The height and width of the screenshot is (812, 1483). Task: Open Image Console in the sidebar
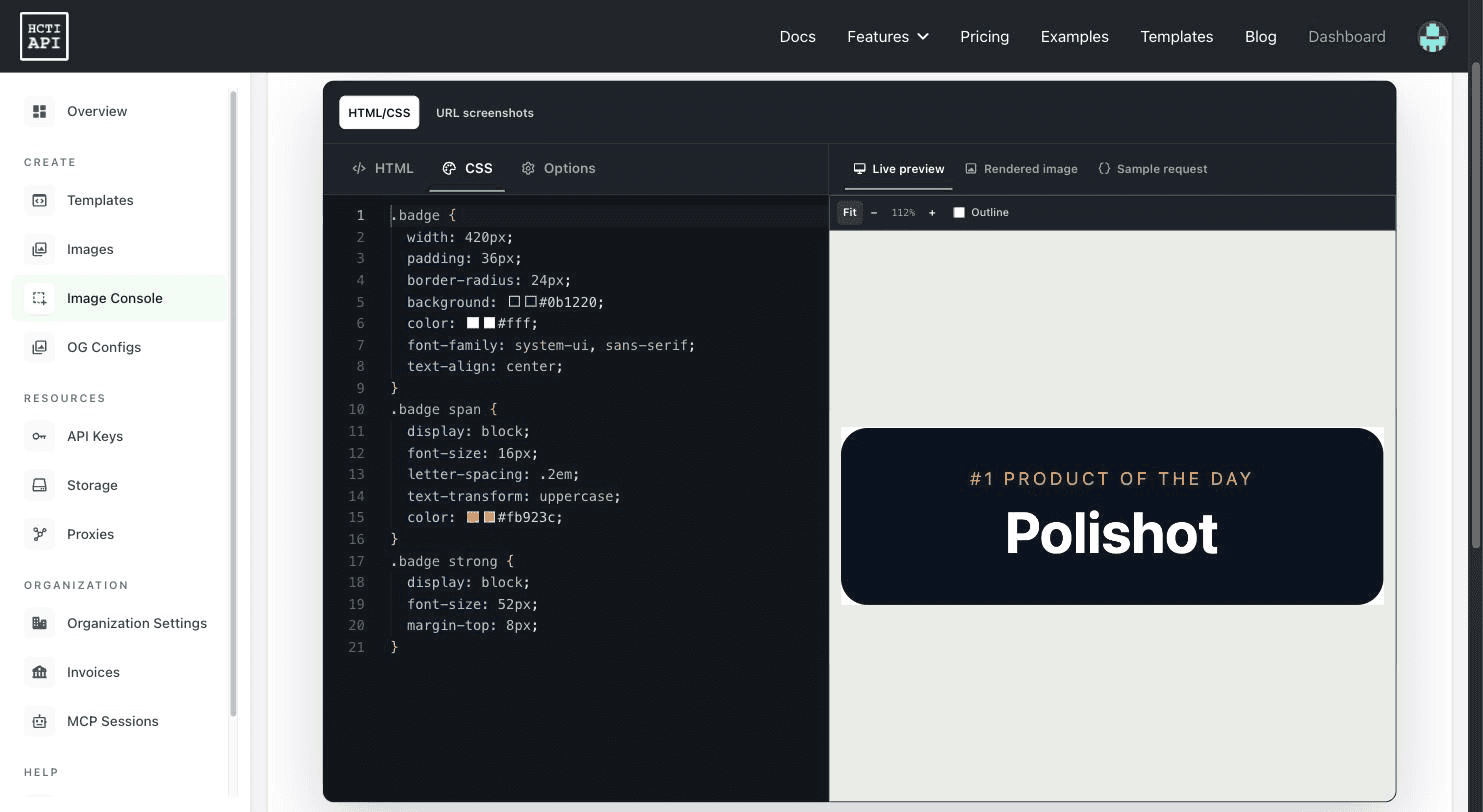[x=120, y=298]
